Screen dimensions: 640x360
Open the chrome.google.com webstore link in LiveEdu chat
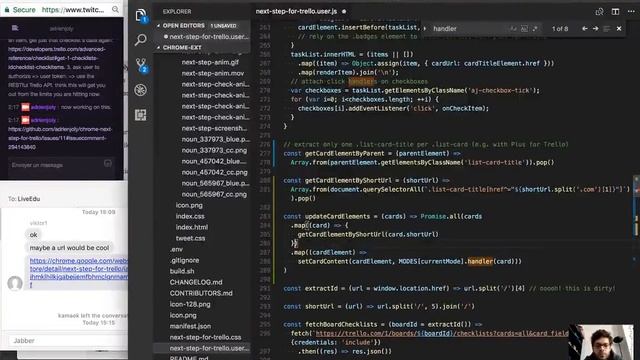tap(79, 273)
